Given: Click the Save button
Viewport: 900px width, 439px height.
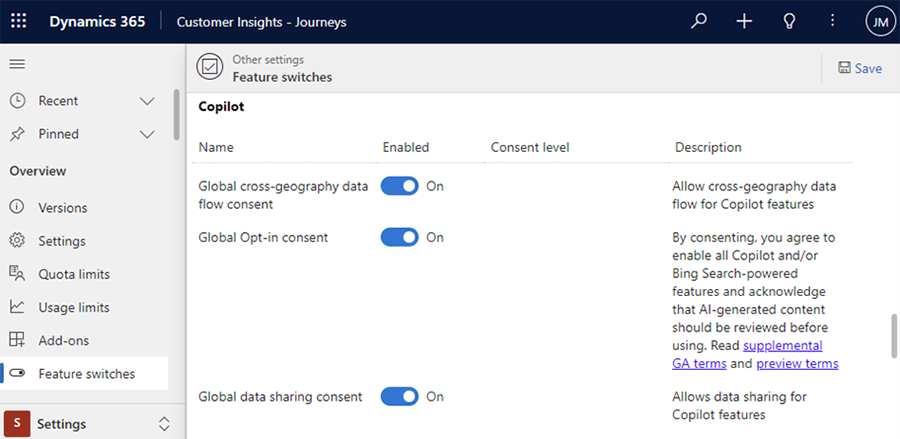Looking at the screenshot, I should (x=860, y=68).
